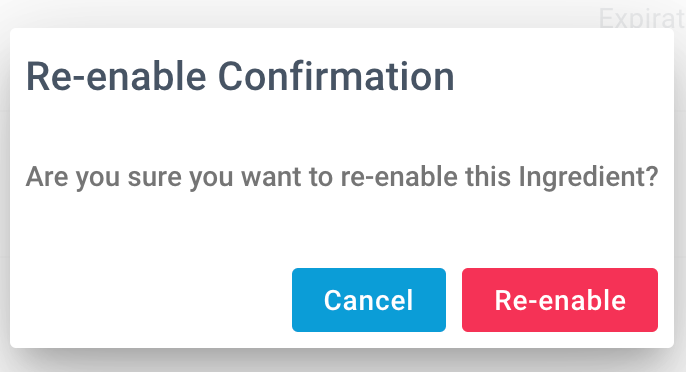
Task: Re-enable this Ingredient via the red button
Action: click(x=560, y=300)
